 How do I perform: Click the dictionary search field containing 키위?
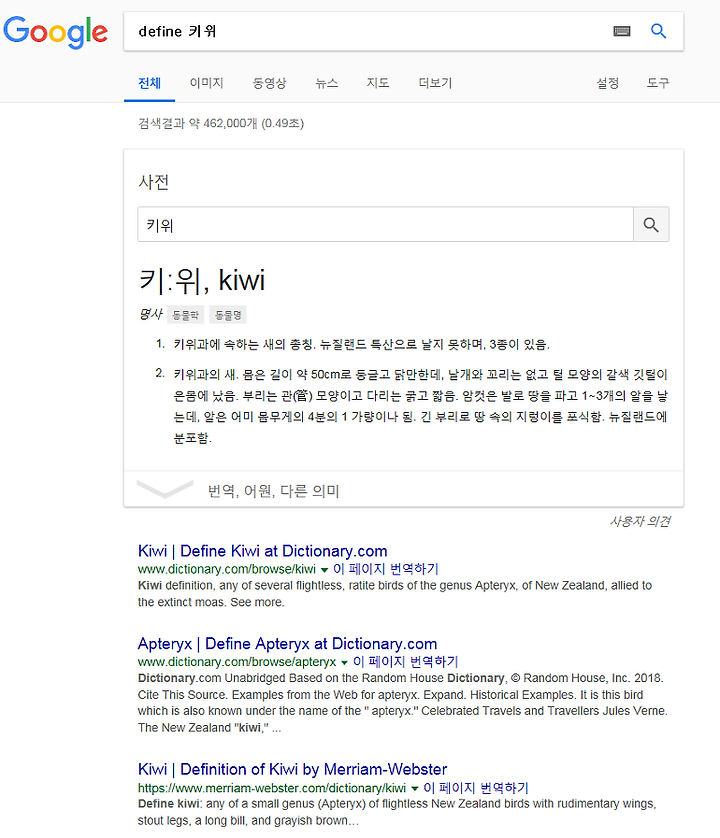pyautogui.click(x=385, y=224)
